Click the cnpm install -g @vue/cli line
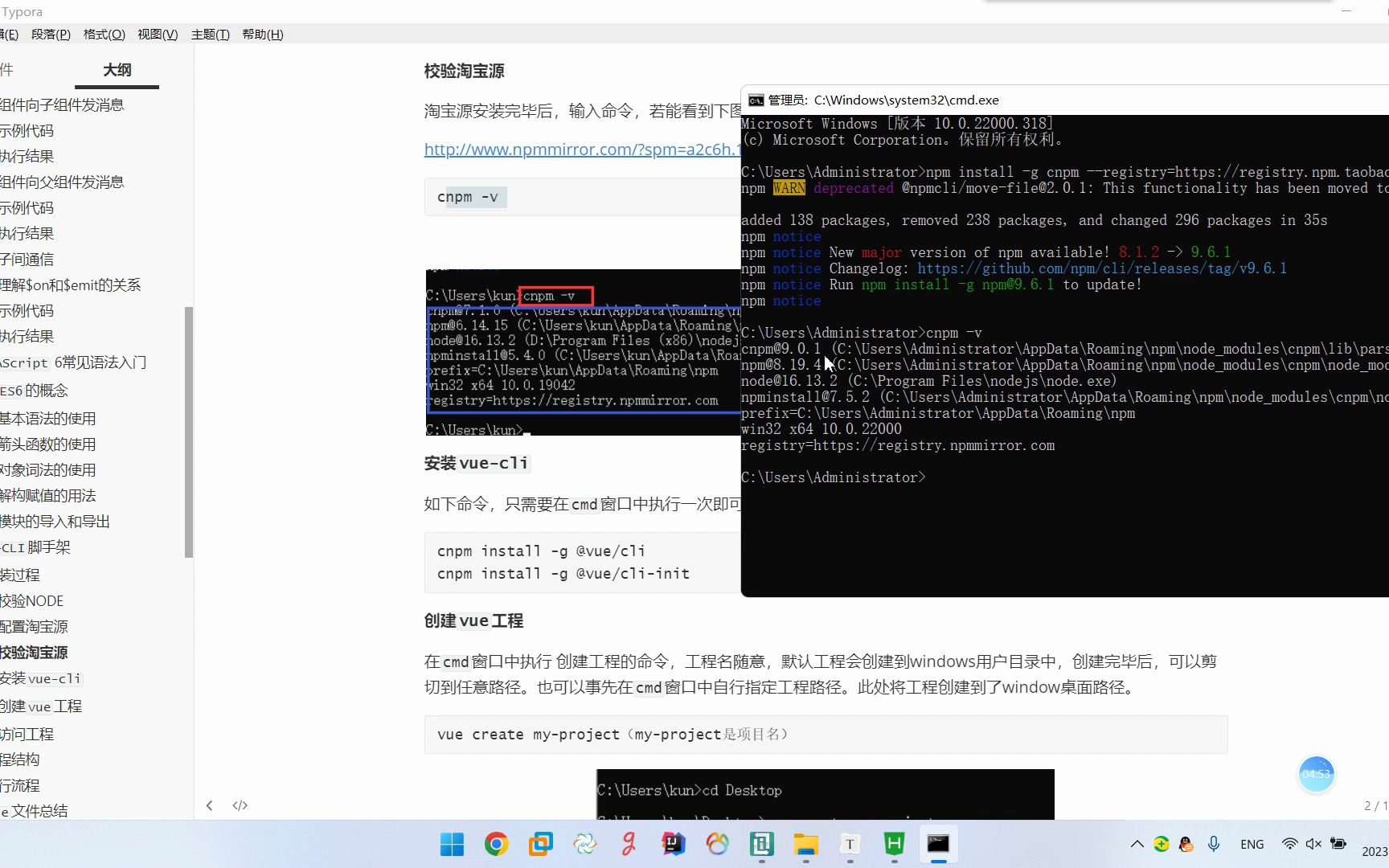This screenshot has height=868, width=1389. pyautogui.click(x=541, y=551)
